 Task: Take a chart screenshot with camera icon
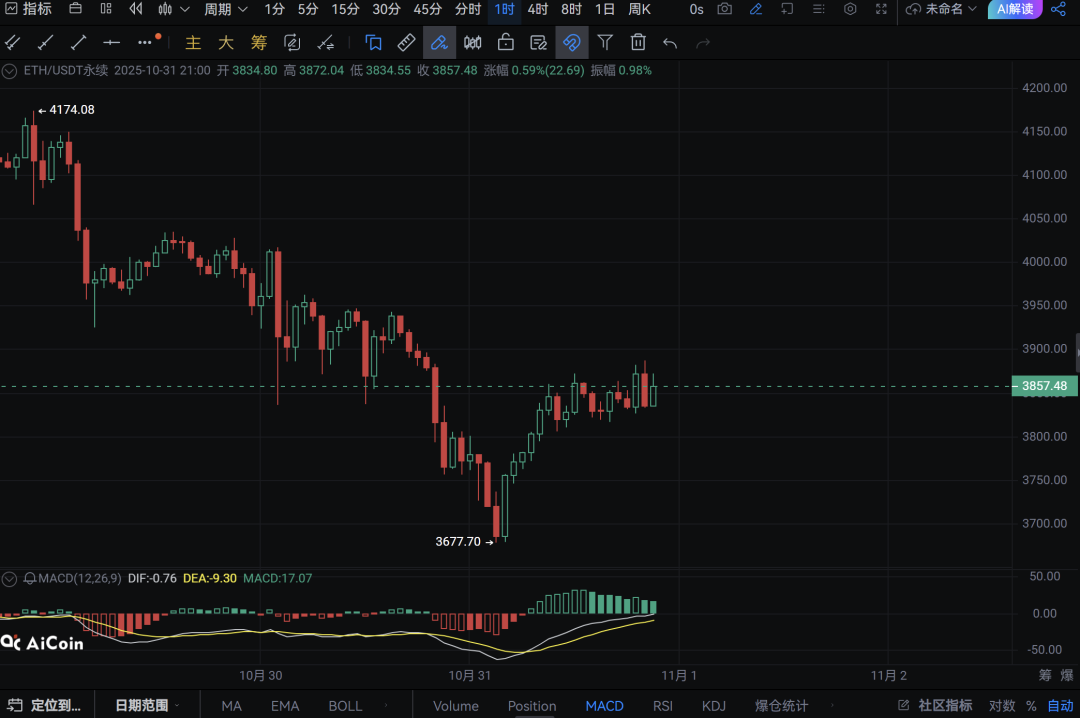[725, 9]
